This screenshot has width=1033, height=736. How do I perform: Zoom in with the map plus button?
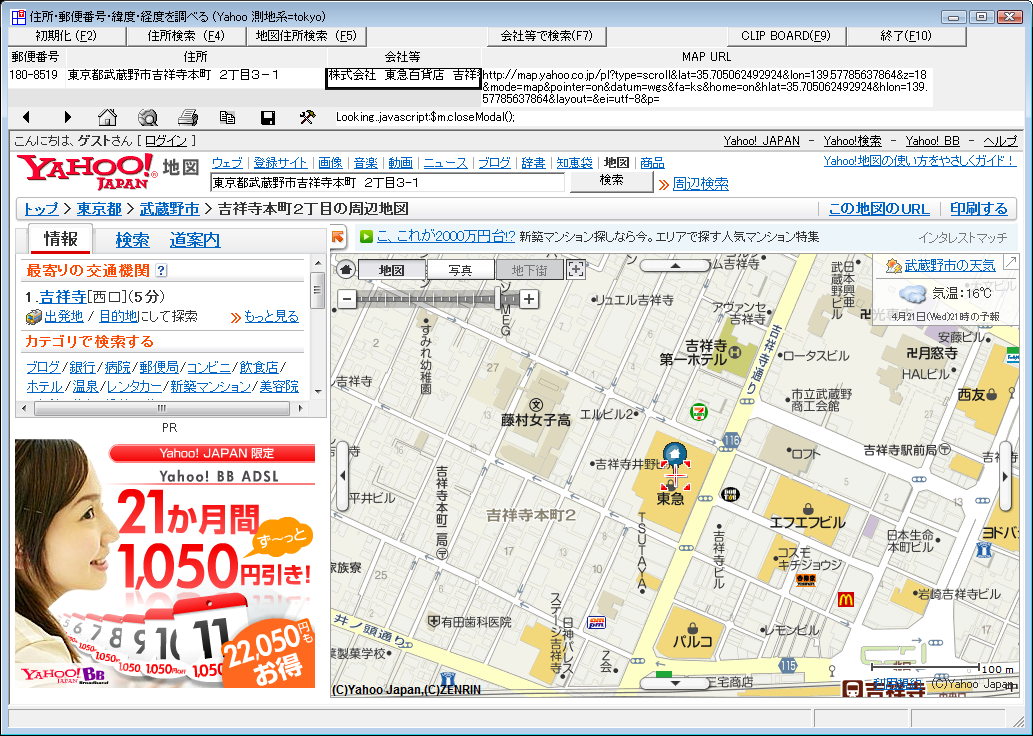tap(528, 299)
